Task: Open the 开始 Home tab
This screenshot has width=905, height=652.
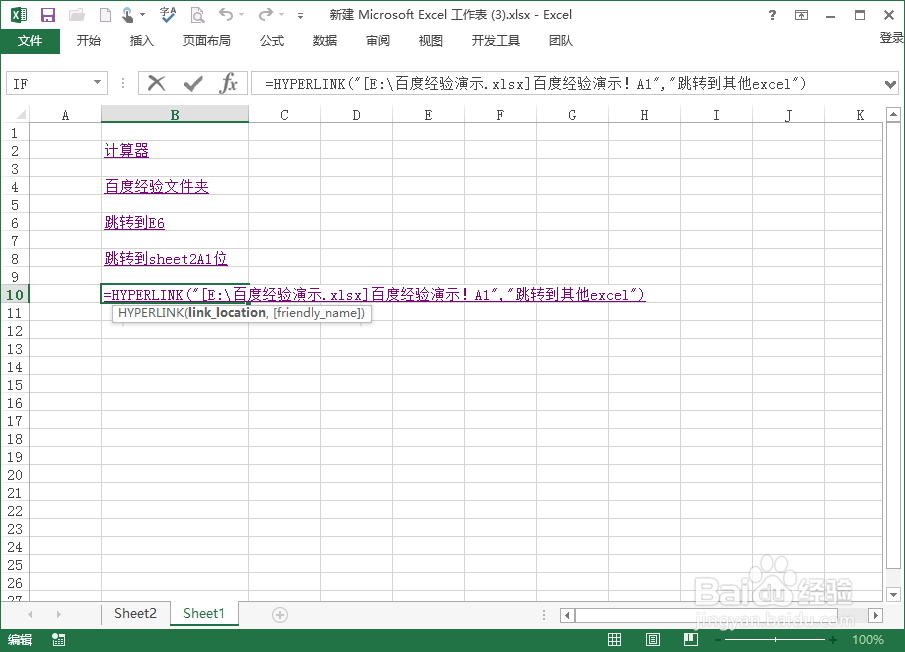Action: (x=89, y=40)
